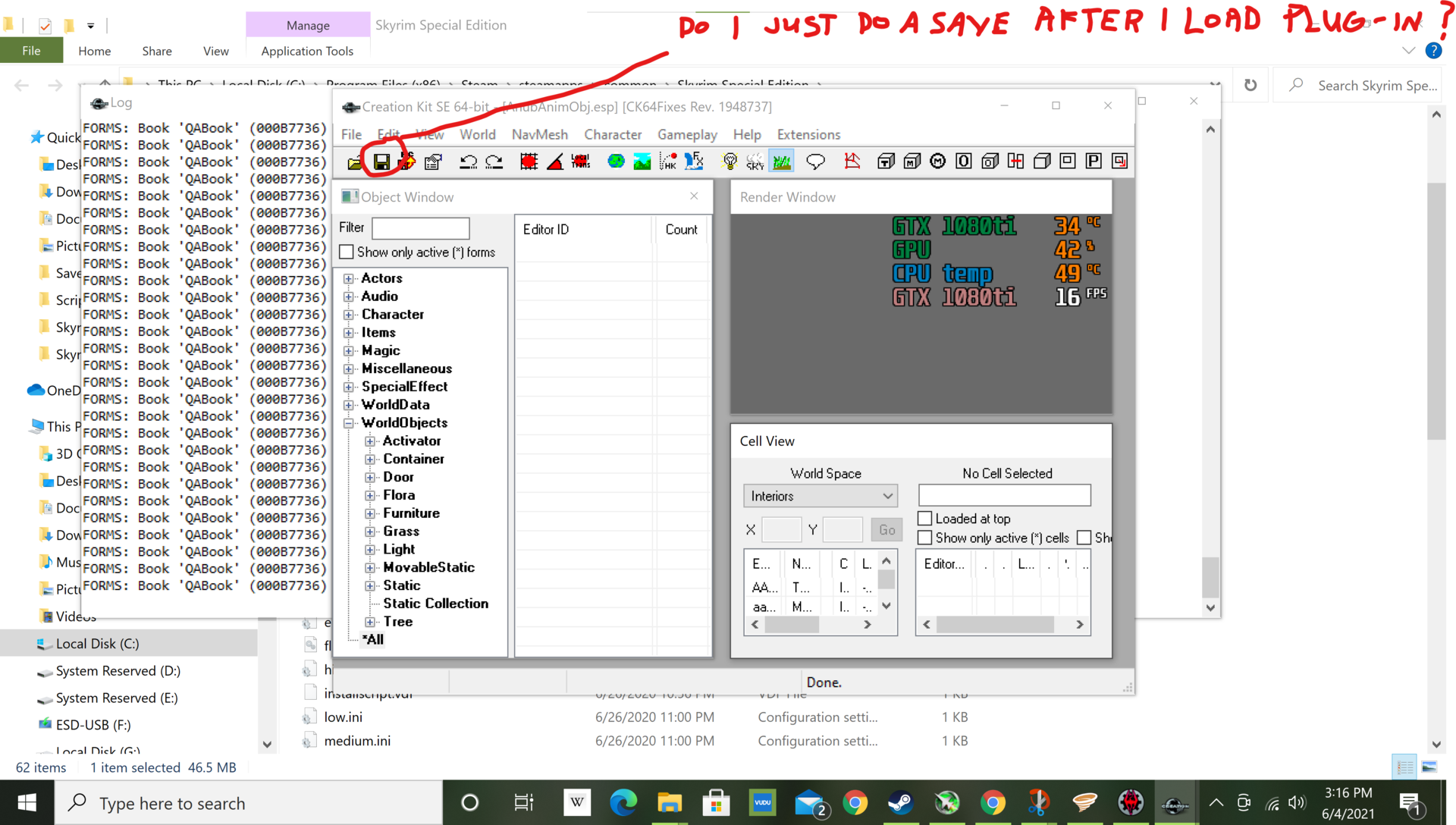Toggle the SKY rendering icon
1456x825 pixels.
click(755, 162)
